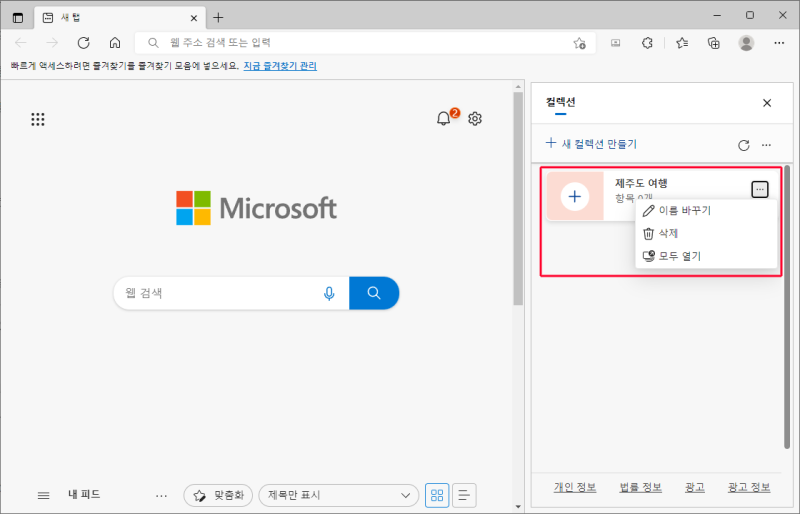Select 이름 바꾸기 from context menu
This screenshot has height=514, width=800.
[707, 210]
